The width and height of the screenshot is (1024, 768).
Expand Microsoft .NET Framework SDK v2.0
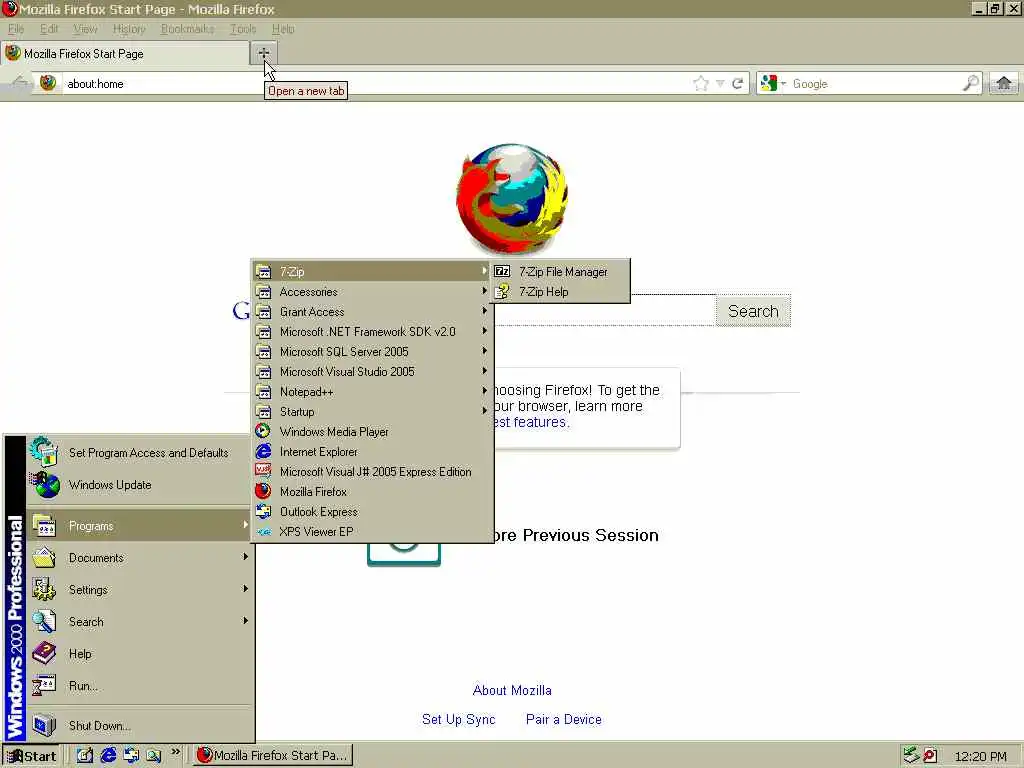[372, 332]
